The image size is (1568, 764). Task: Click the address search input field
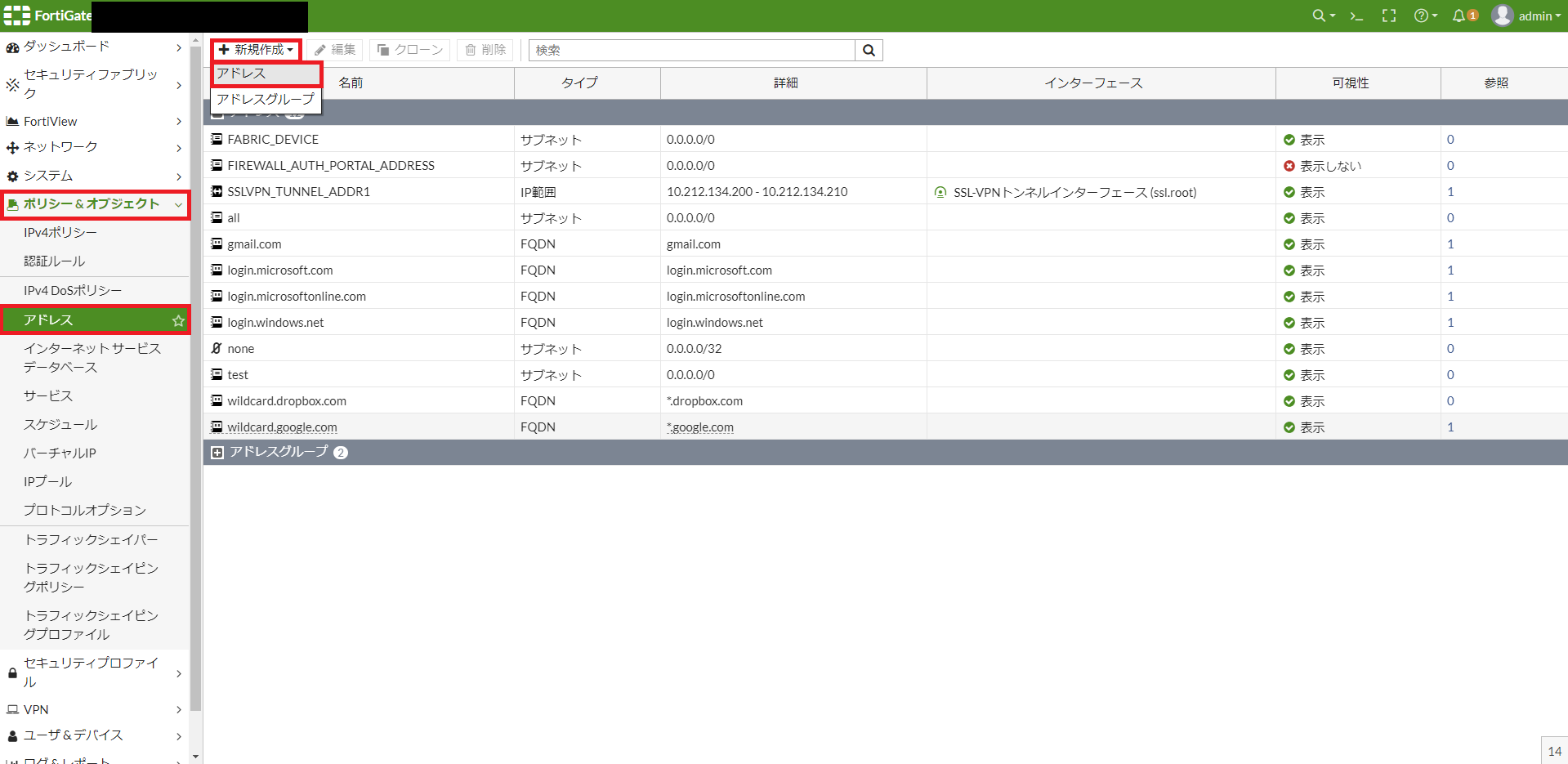691,51
